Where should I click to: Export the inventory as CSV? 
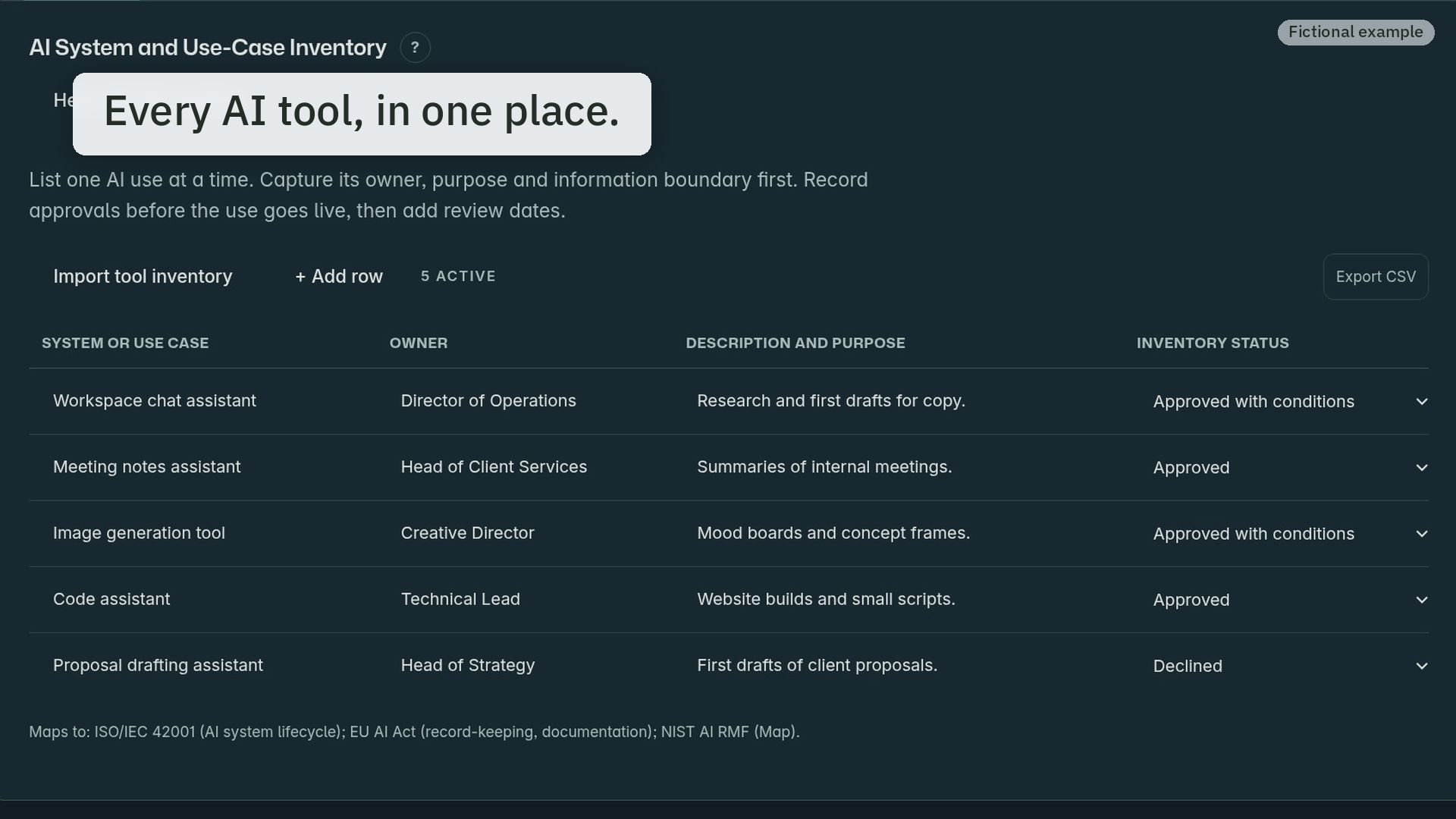click(x=1376, y=277)
